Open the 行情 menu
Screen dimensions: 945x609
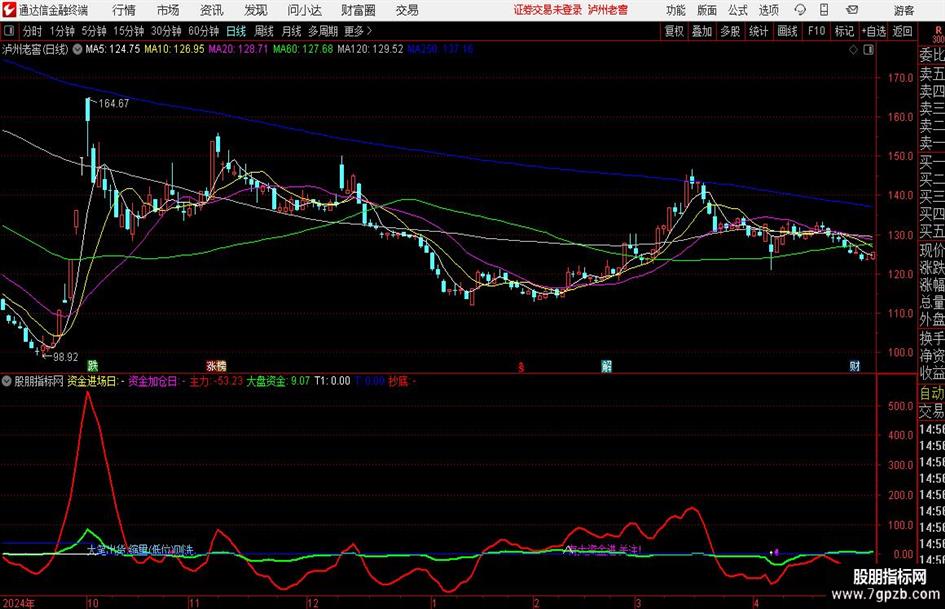click(x=124, y=10)
